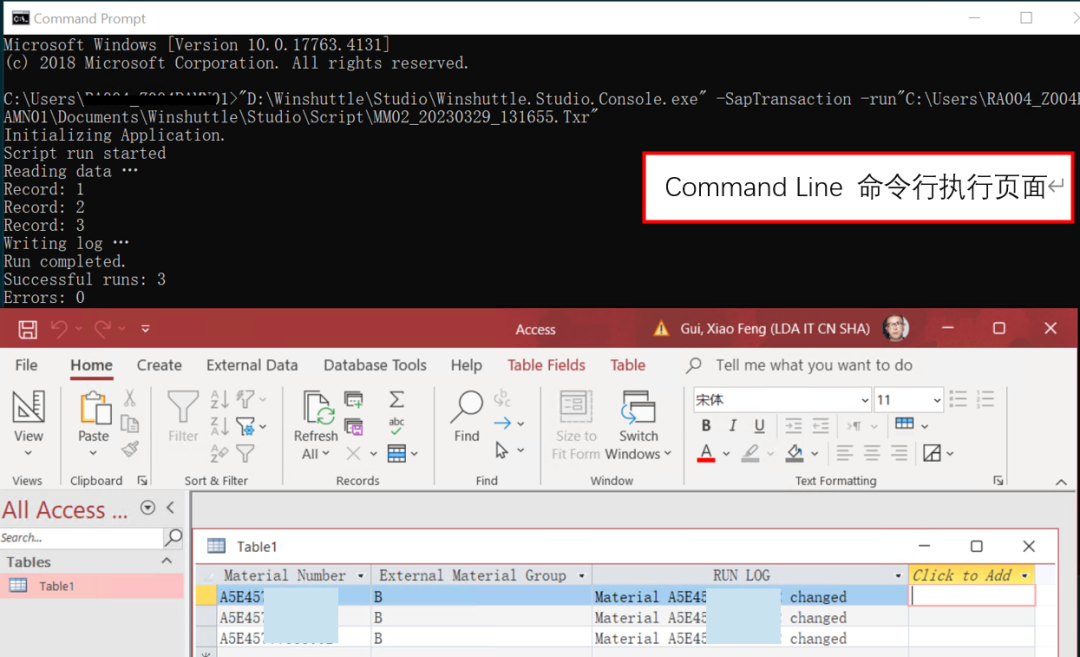Switch to the Create ribbon tab
This screenshot has width=1080, height=657.
click(x=159, y=365)
